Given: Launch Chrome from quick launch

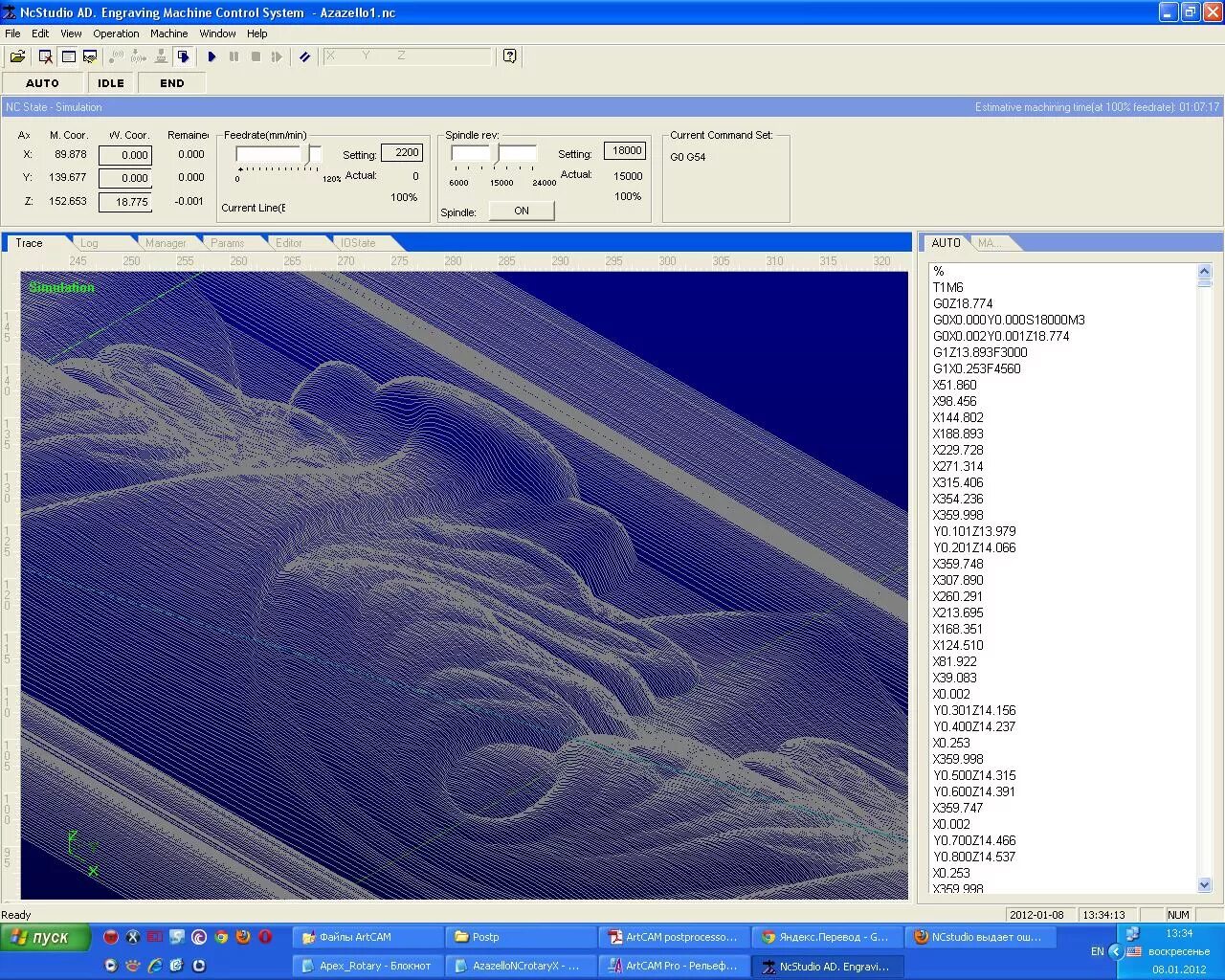Looking at the screenshot, I should 221,937.
